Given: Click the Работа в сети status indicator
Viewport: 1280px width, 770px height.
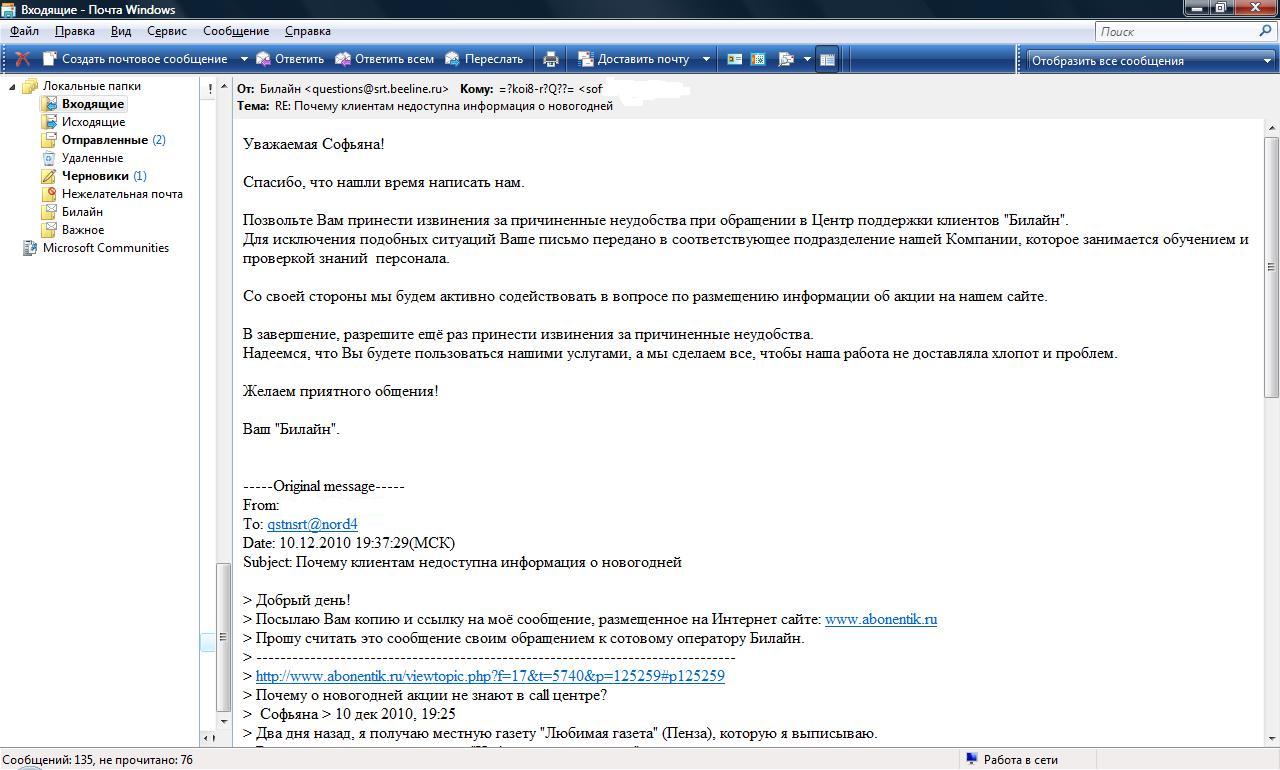Looking at the screenshot, I should click(x=1011, y=760).
